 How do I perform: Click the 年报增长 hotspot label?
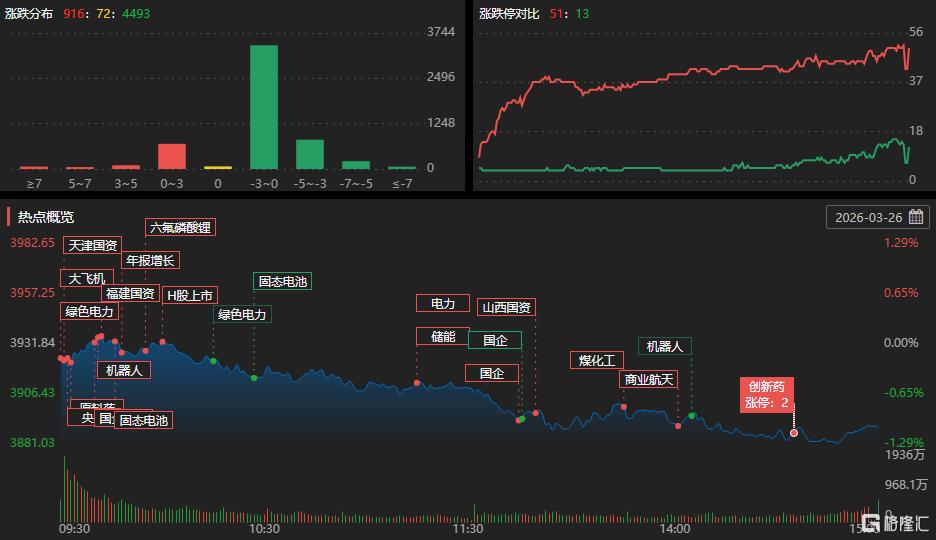tap(150, 260)
